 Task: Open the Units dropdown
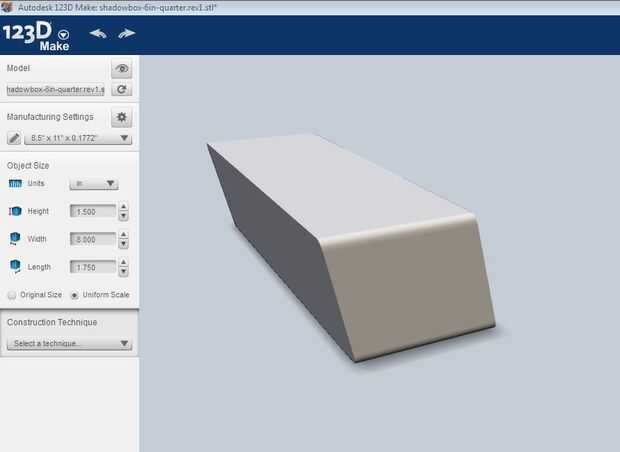coord(94,183)
